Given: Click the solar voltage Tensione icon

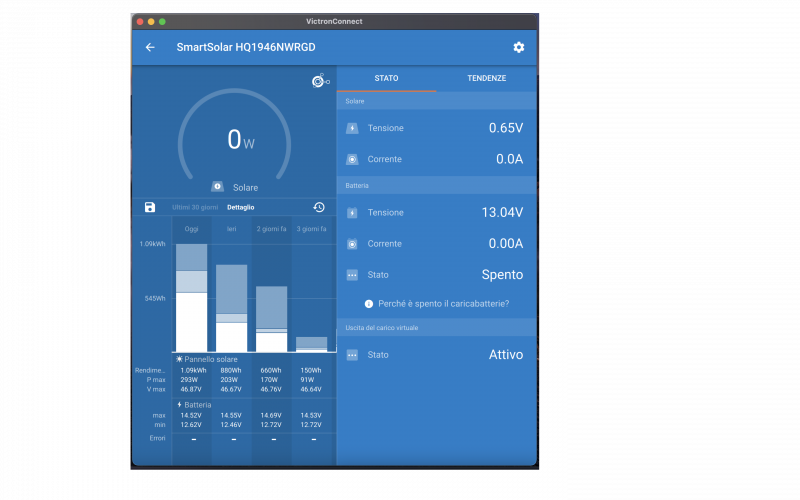Looking at the screenshot, I should (352, 128).
